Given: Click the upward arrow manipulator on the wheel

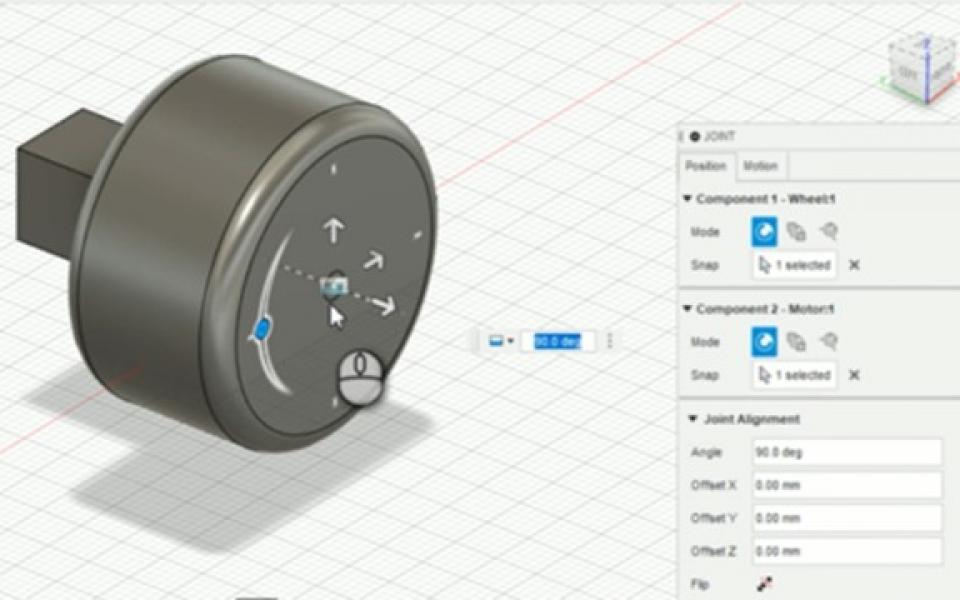Looking at the screenshot, I should tap(333, 231).
